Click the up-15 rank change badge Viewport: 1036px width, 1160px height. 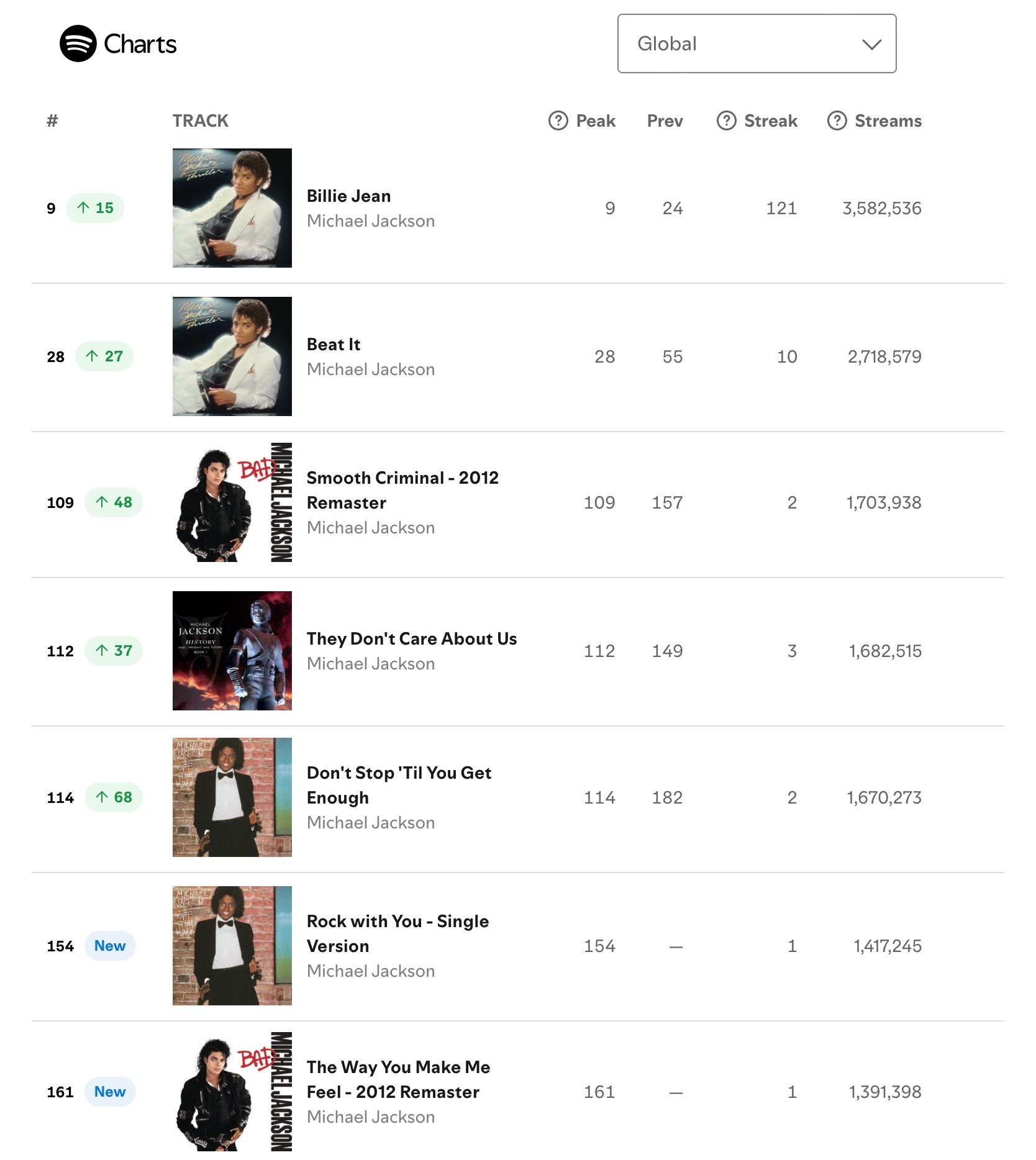[95, 208]
